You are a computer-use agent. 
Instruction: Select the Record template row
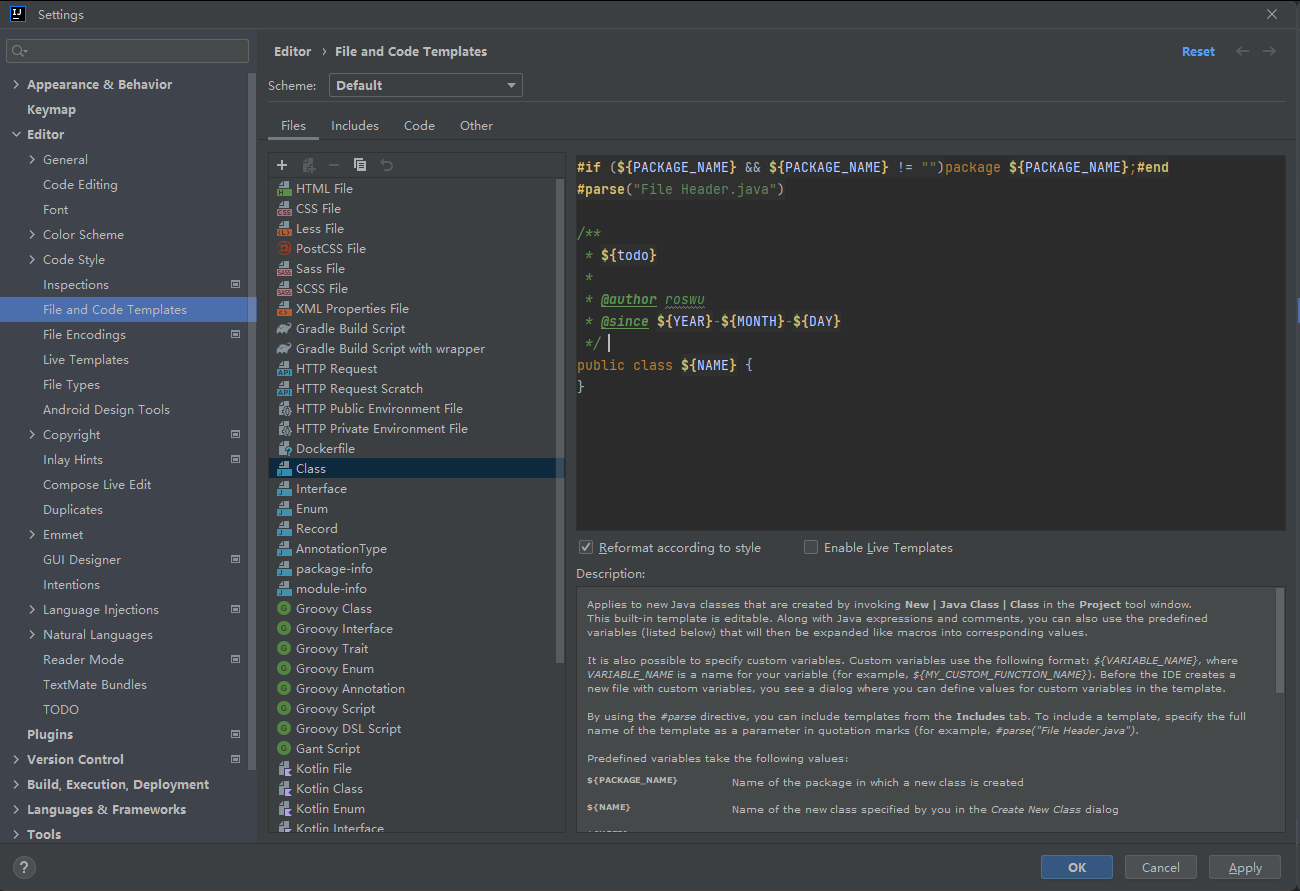click(x=416, y=528)
